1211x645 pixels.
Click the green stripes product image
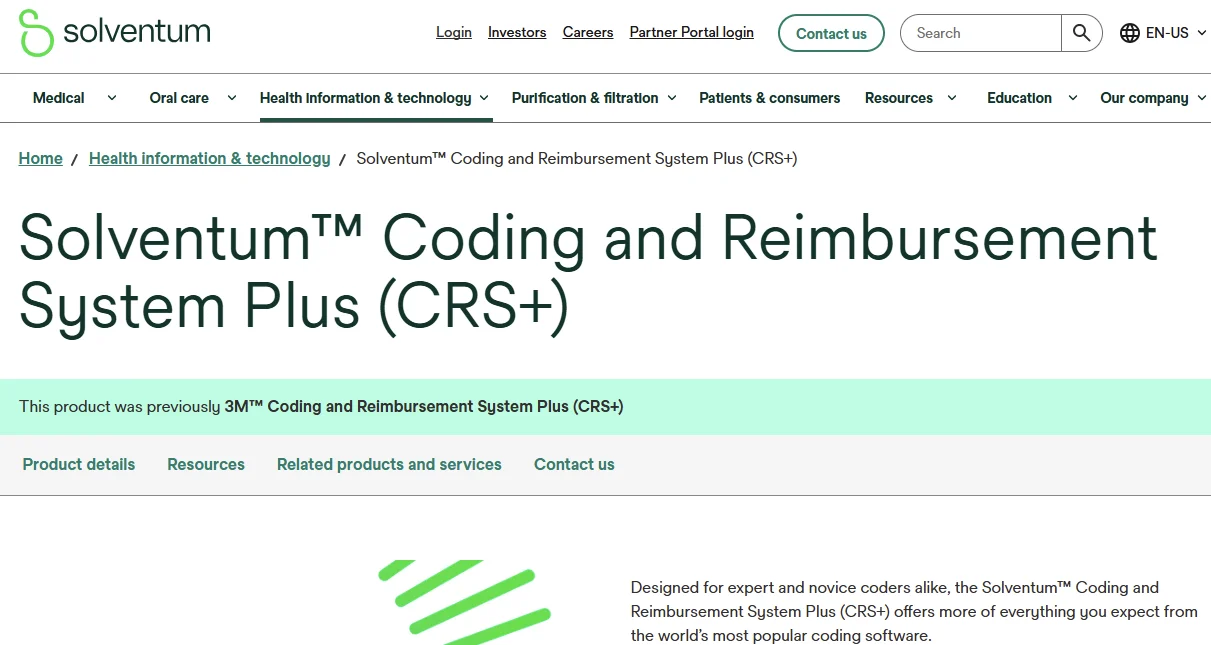465,602
